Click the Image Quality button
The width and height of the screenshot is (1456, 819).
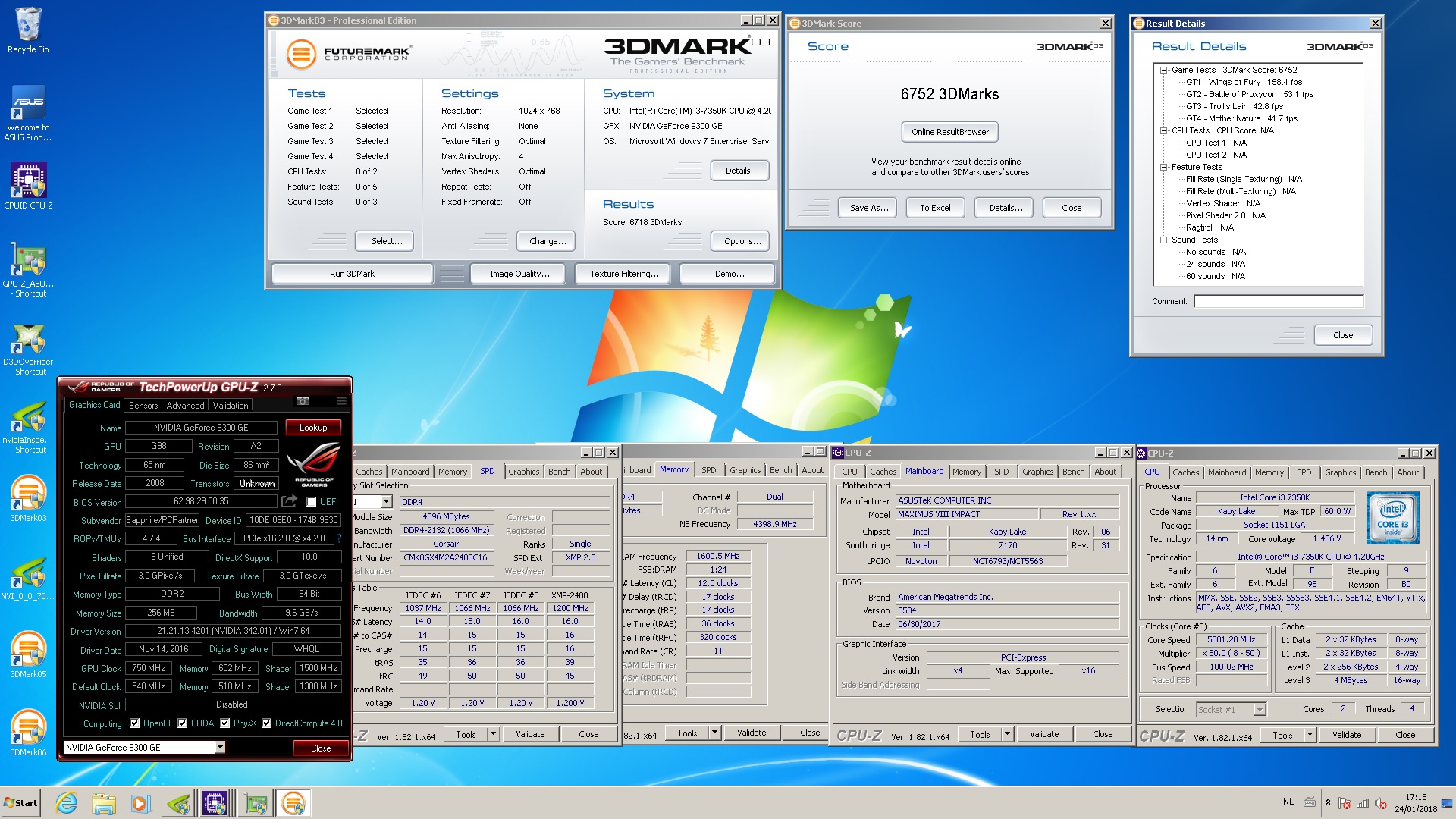pyautogui.click(x=519, y=274)
